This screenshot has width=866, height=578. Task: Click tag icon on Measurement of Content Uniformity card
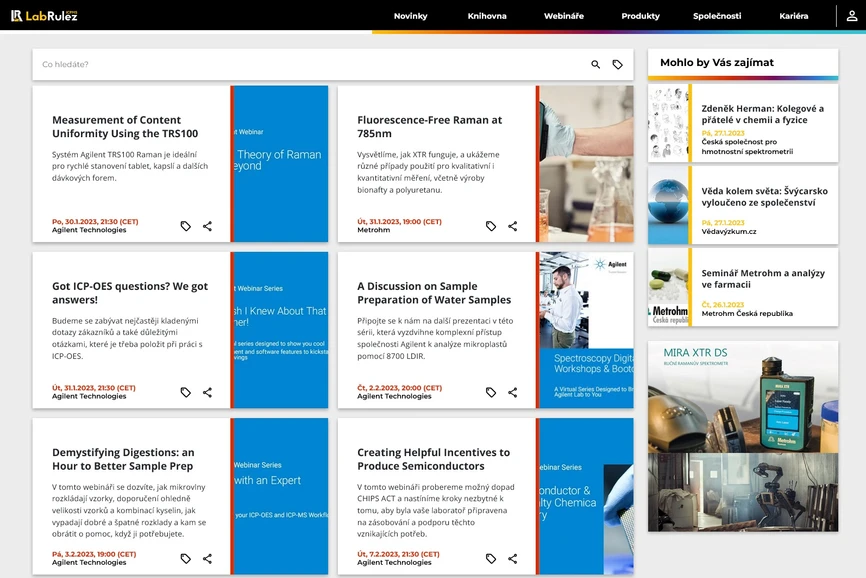click(186, 226)
